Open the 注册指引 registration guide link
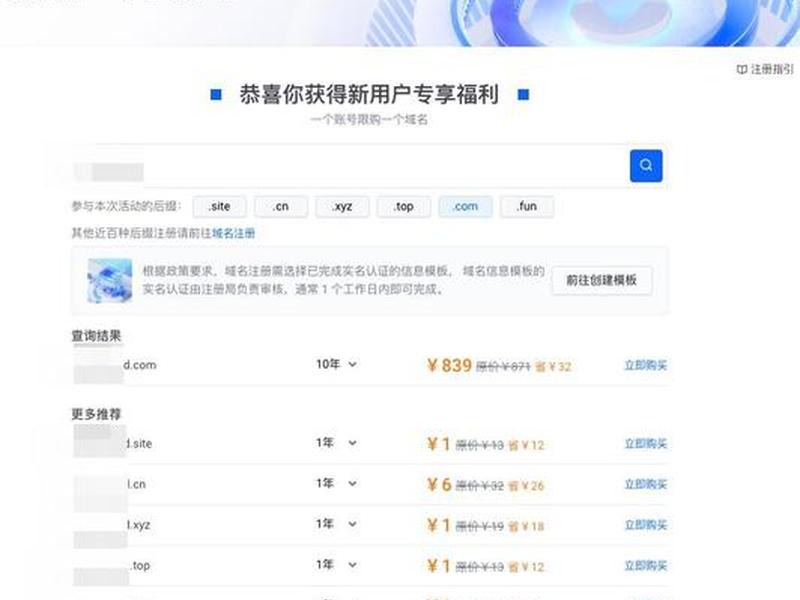Image resolution: width=800 pixels, height=600 pixels. pos(765,69)
